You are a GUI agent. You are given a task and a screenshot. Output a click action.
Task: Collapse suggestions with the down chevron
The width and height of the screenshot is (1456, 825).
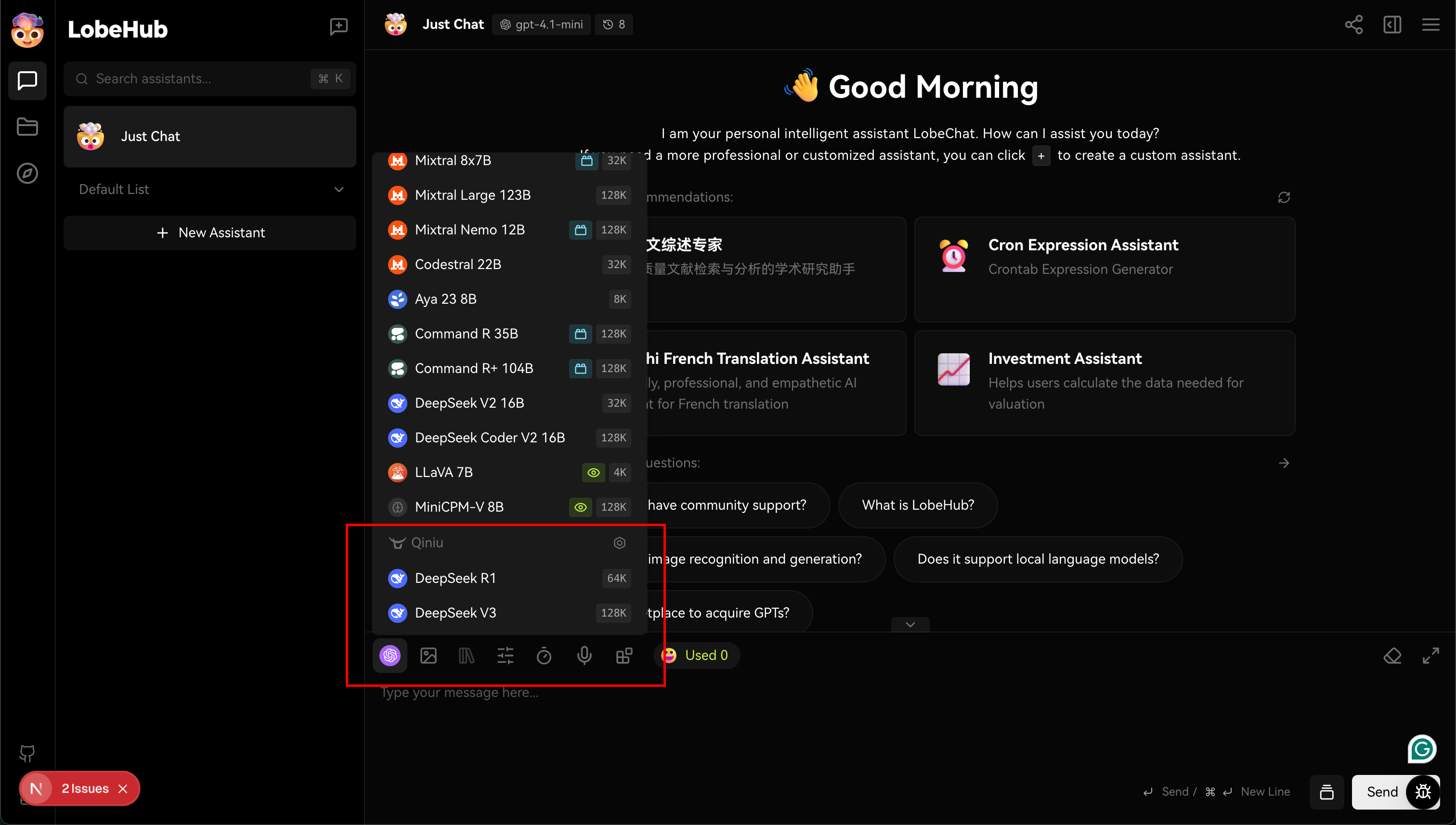click(x=910, y=624)
